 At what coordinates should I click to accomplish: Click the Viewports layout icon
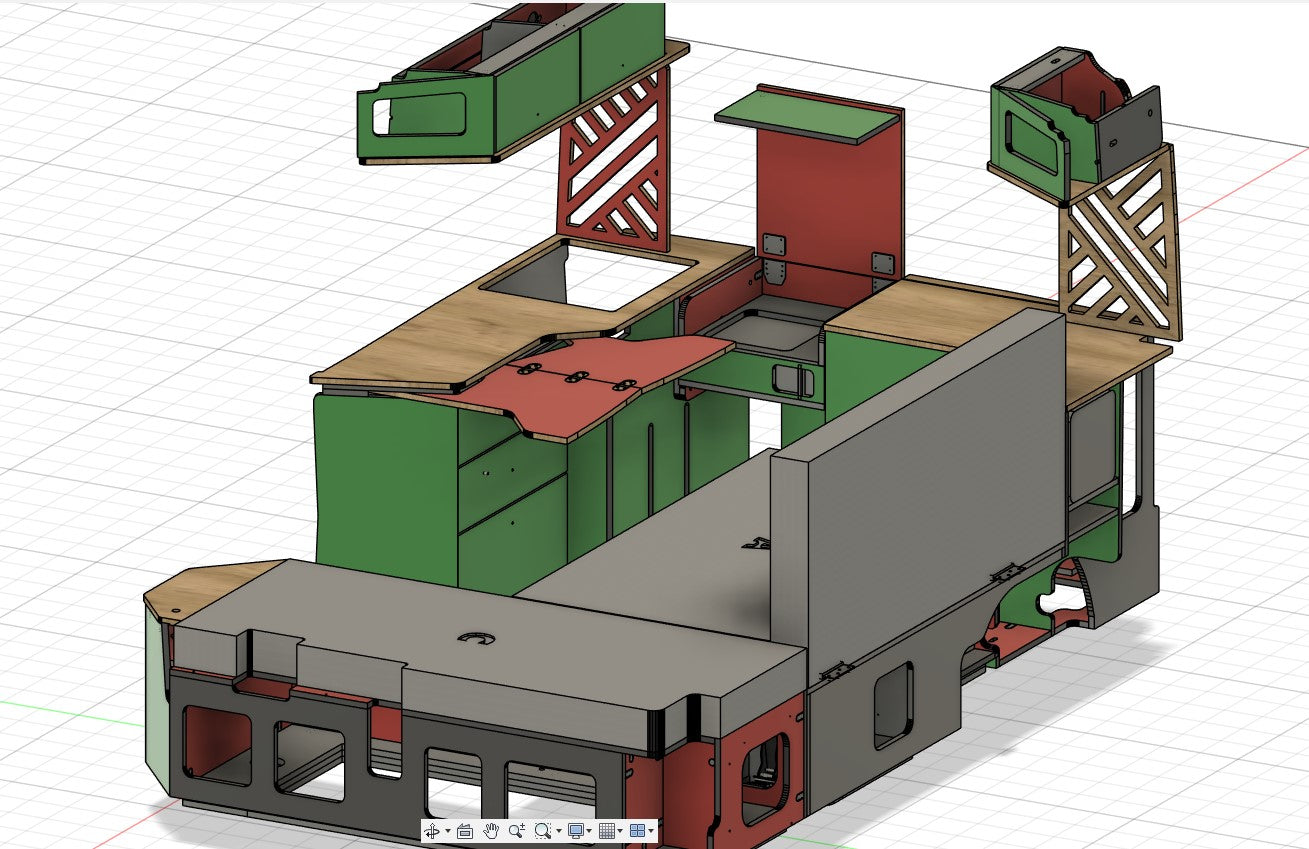point(637,831)
